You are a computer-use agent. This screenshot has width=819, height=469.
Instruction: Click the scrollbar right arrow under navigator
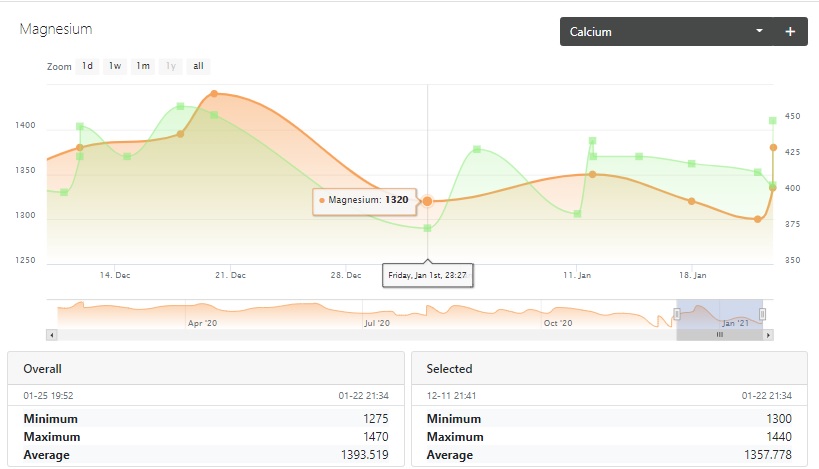[769, 335]
